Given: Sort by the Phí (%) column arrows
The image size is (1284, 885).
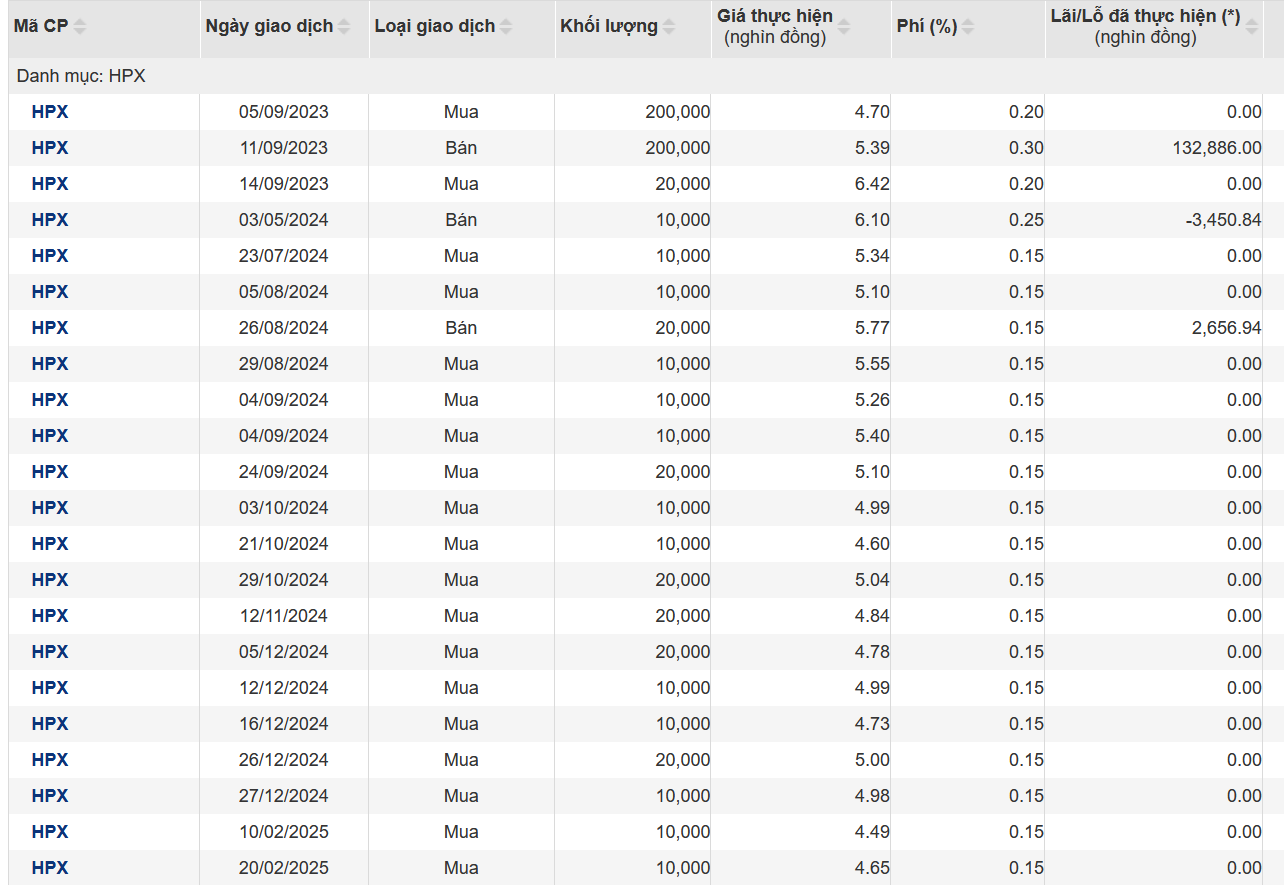Looking at the screenshot, I should [x=968, y=27].
